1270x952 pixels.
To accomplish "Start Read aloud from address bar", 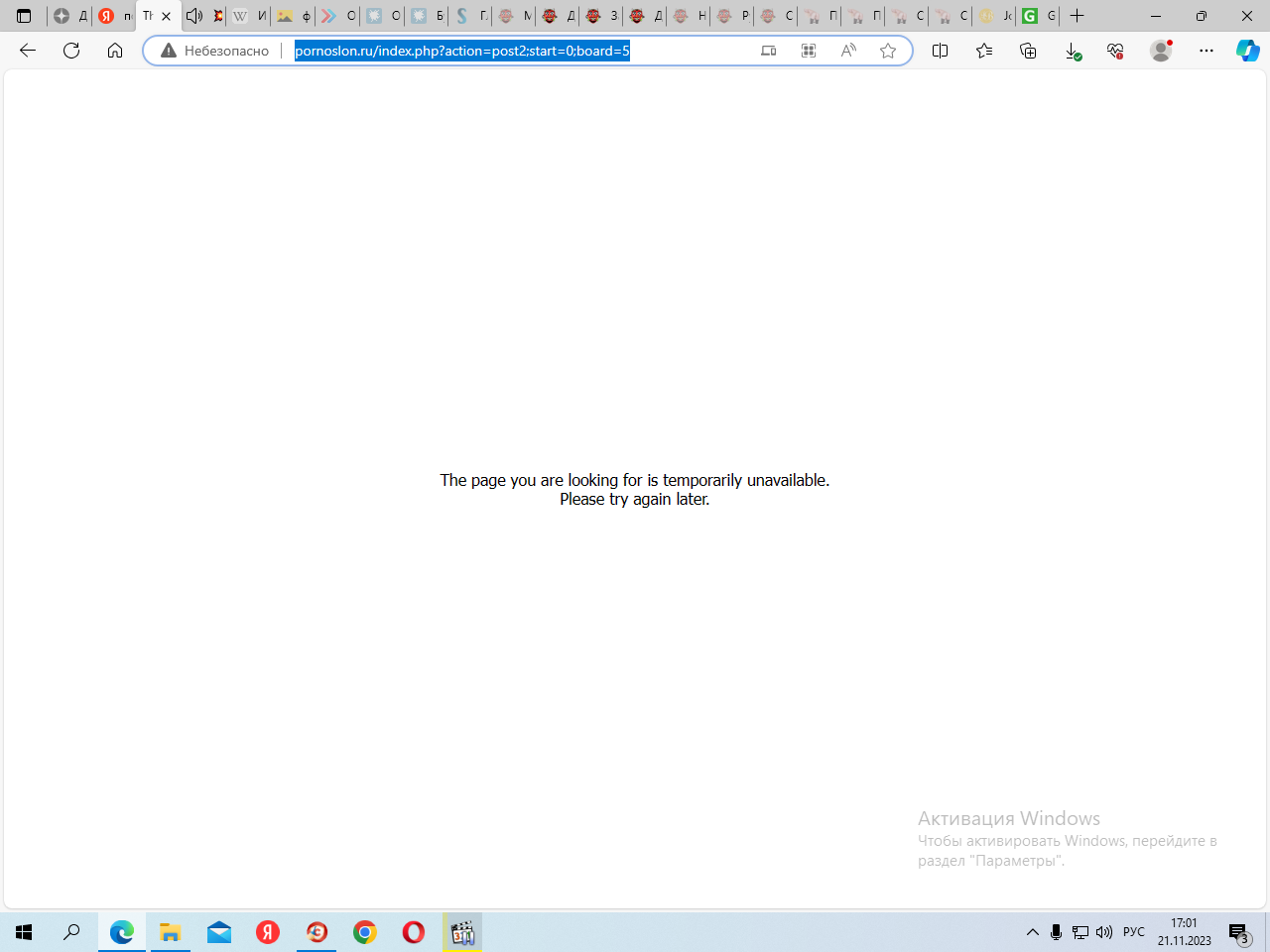I will (x=848, y=51).
